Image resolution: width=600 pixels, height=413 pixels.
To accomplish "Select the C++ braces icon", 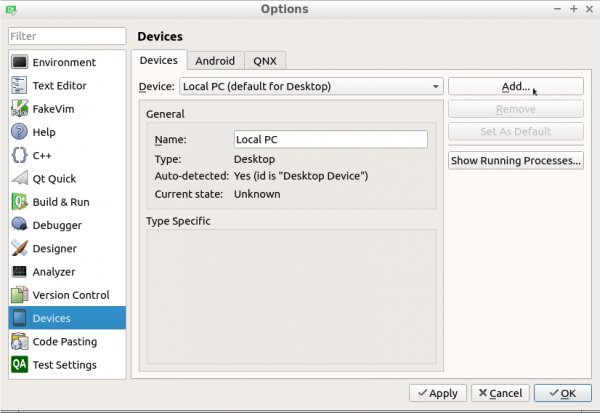I will [x=19, y=155].
